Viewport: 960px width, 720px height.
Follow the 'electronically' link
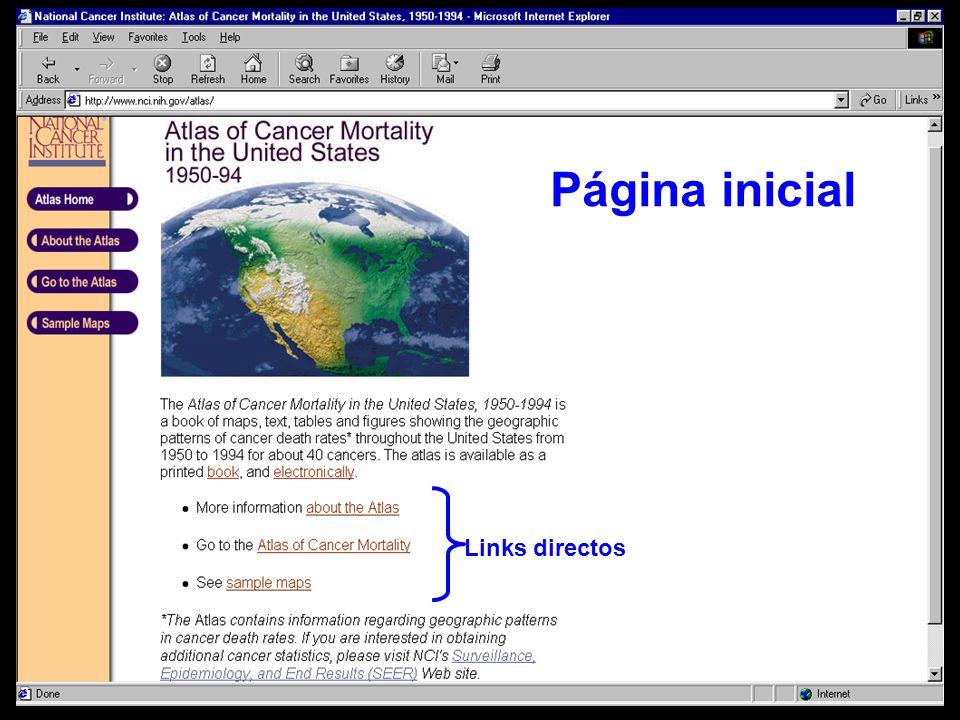tap(313, 472)
